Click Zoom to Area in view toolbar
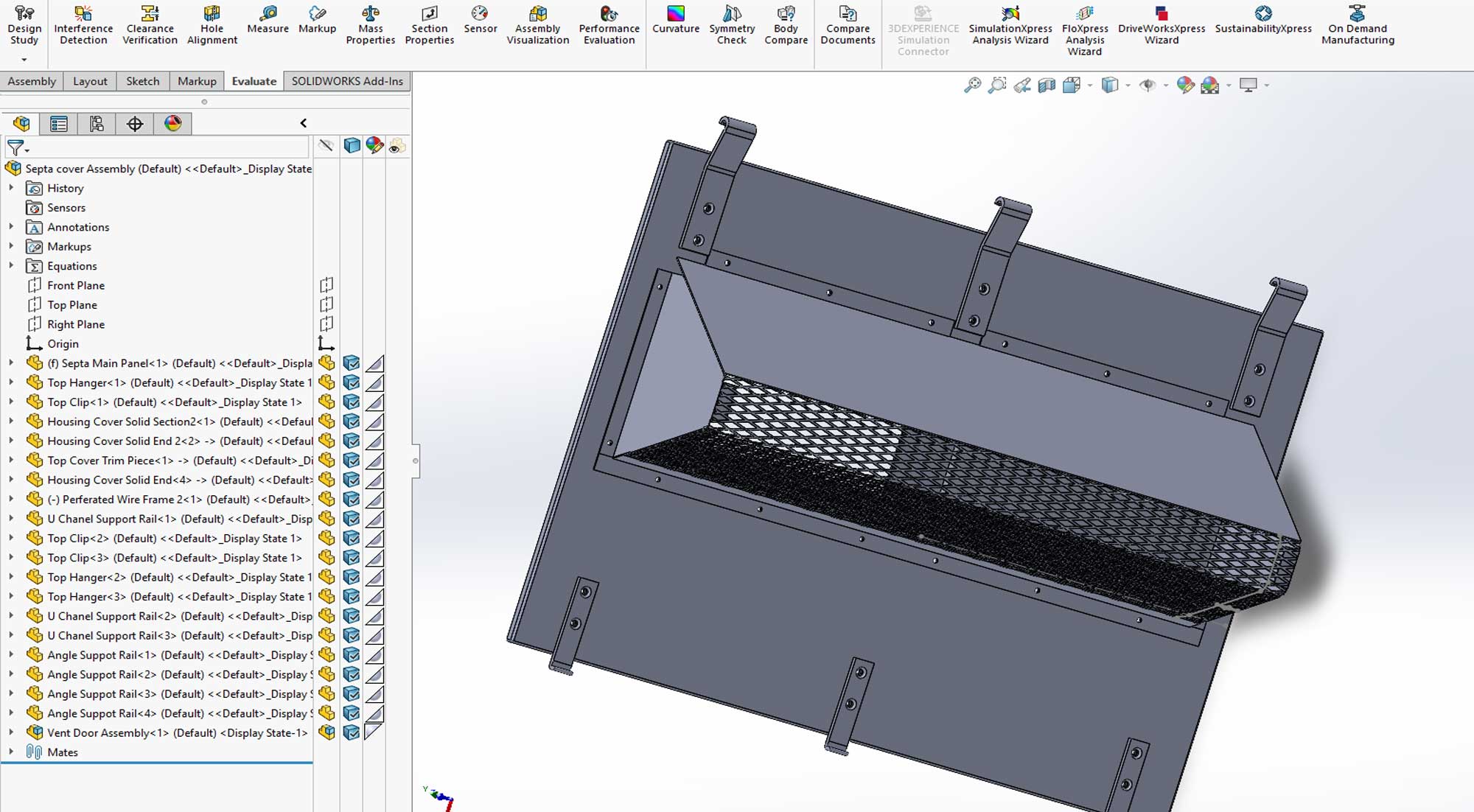The height and width of the screenshot is (812, 1474). (997, 85)
